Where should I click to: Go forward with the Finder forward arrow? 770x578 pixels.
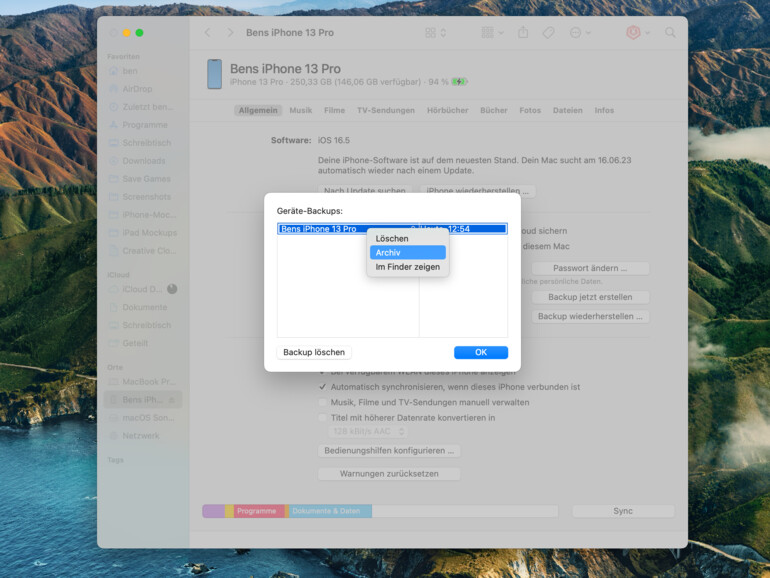230,32
